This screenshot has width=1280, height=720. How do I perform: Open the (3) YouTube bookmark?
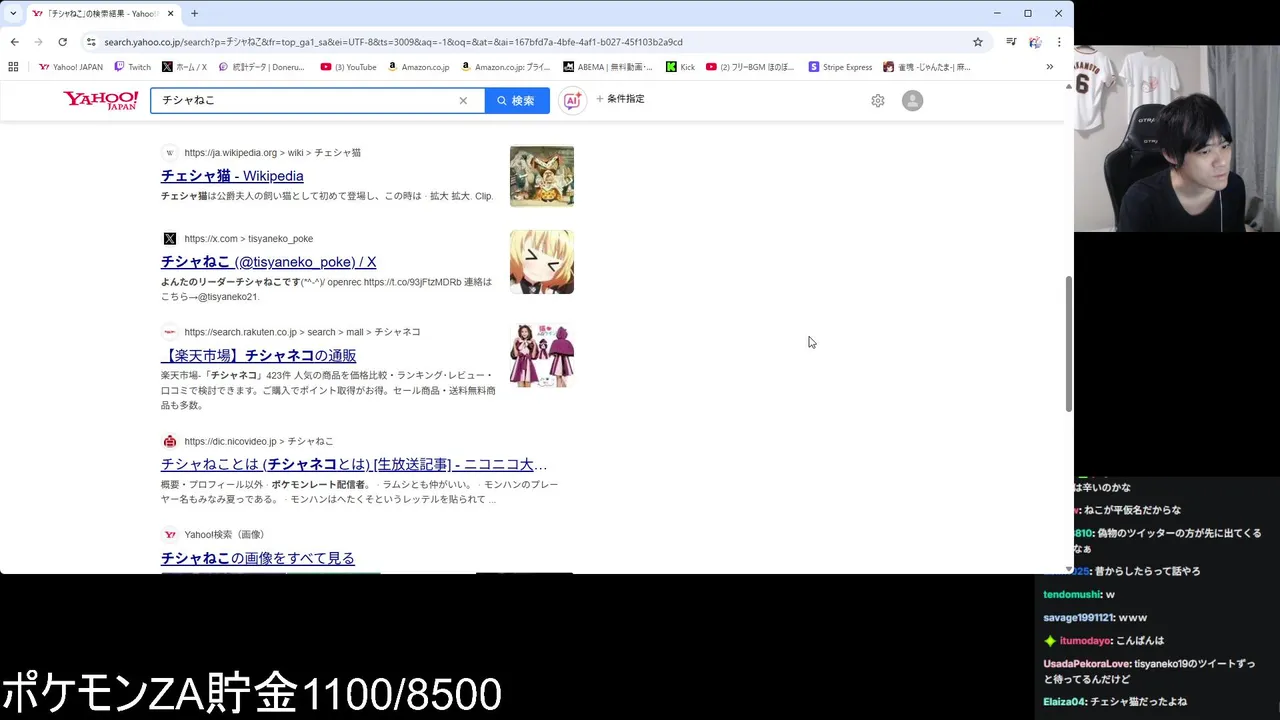pyautogui.click(x=348, y=67)
